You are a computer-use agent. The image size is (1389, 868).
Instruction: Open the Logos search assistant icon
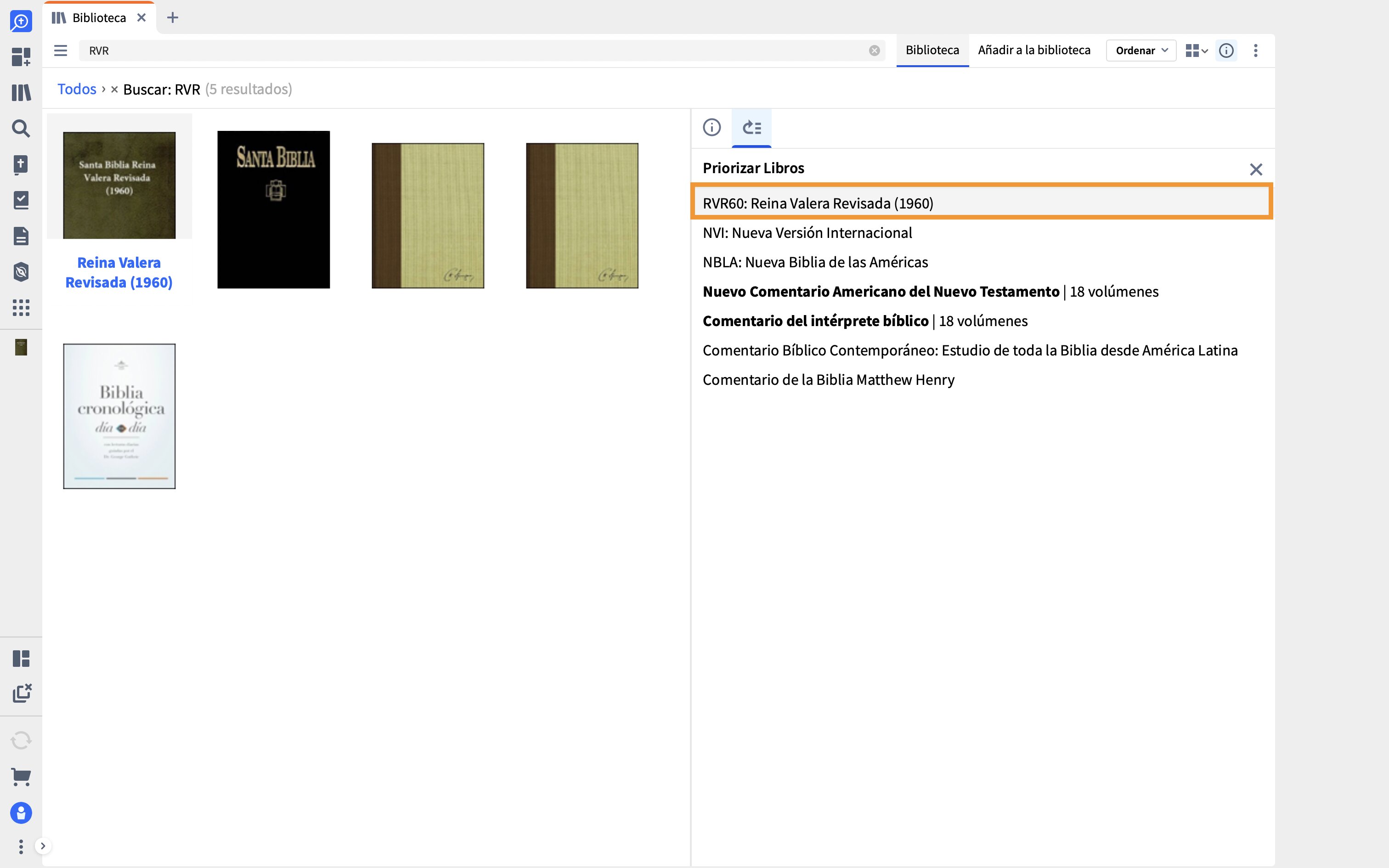pyautogui.click(x=21, y=21)
